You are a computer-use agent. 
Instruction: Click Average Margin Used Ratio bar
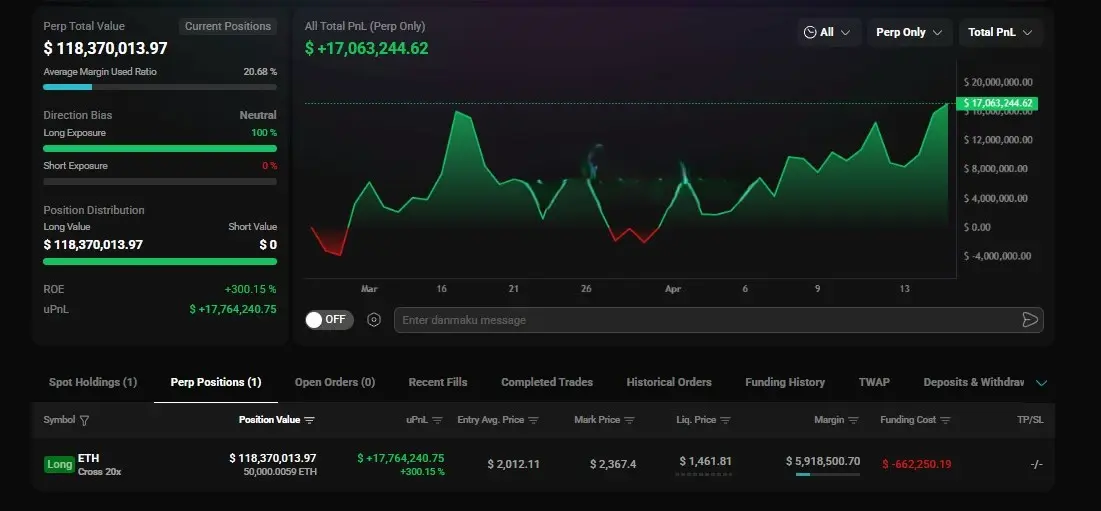[160, 87]
